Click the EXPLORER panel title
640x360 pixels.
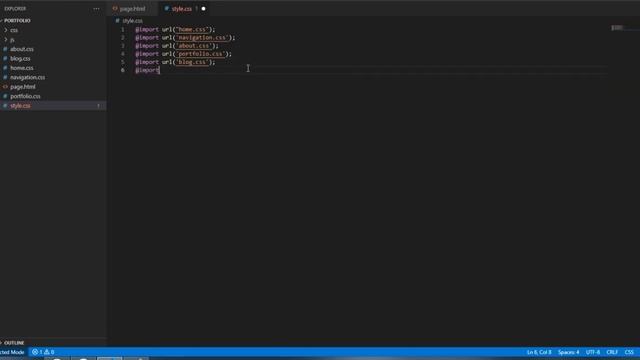tap(16, 9)
